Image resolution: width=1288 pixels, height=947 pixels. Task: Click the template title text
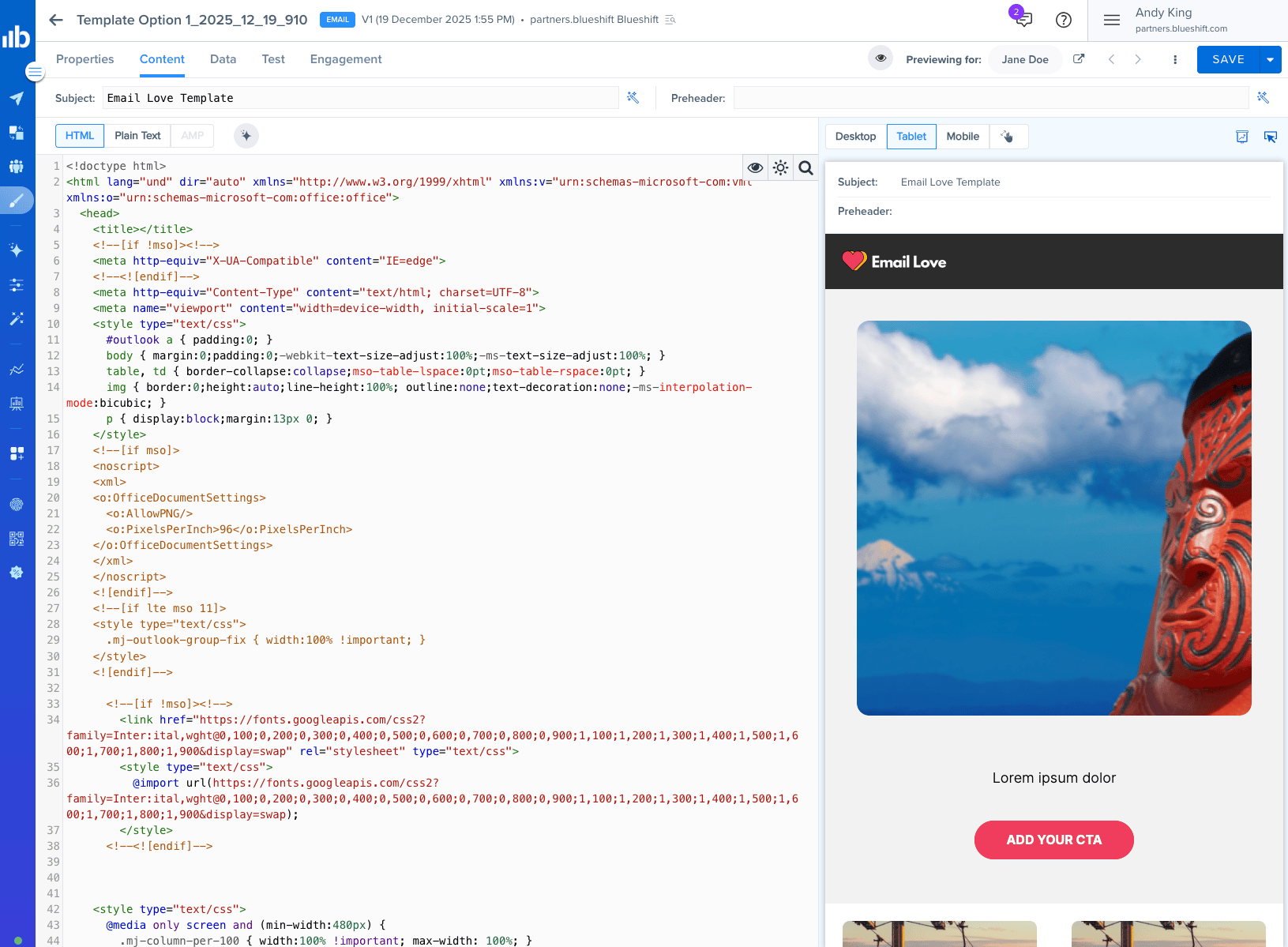tap(192, 20)
